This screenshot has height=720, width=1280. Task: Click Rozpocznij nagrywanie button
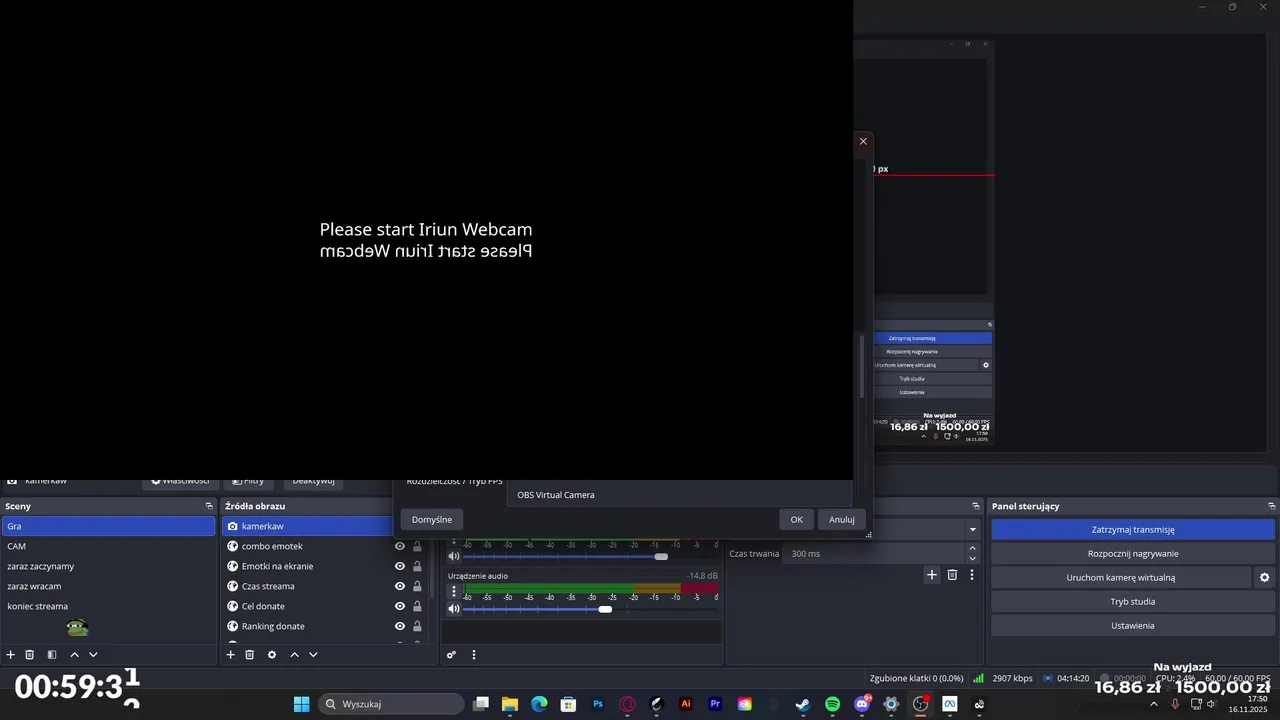coord(1133,554)
